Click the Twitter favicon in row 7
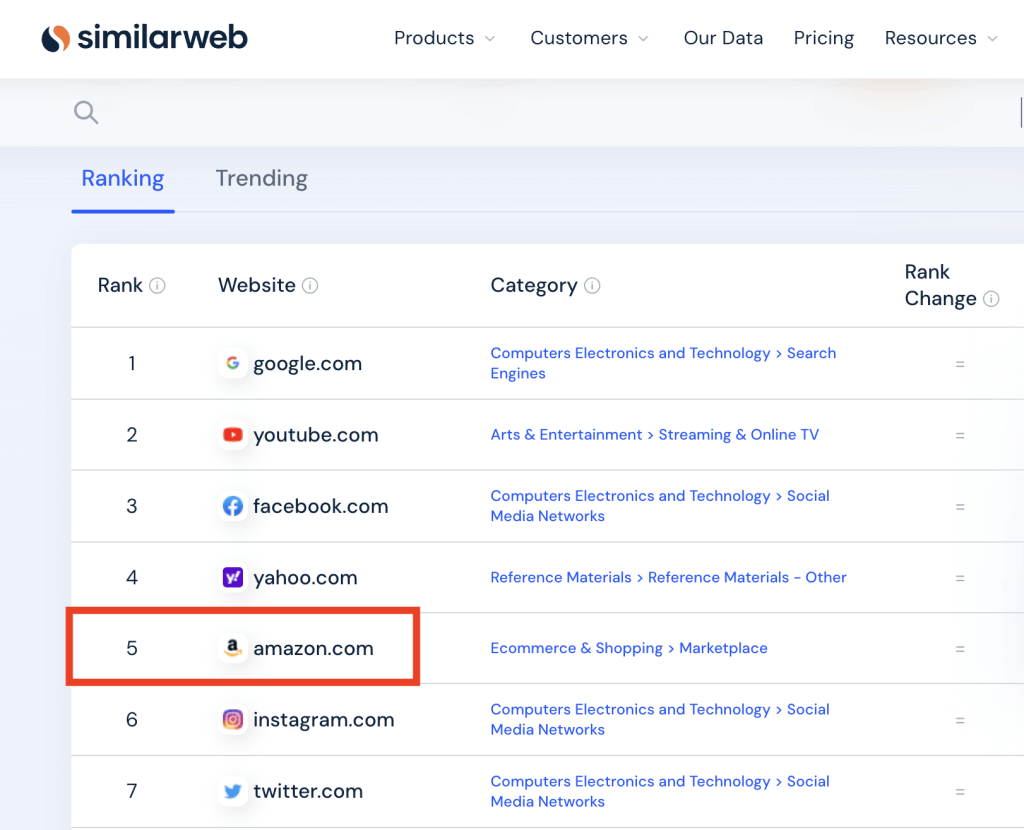The width and height of the screenshot is (1024, 830). coord(232,791)
